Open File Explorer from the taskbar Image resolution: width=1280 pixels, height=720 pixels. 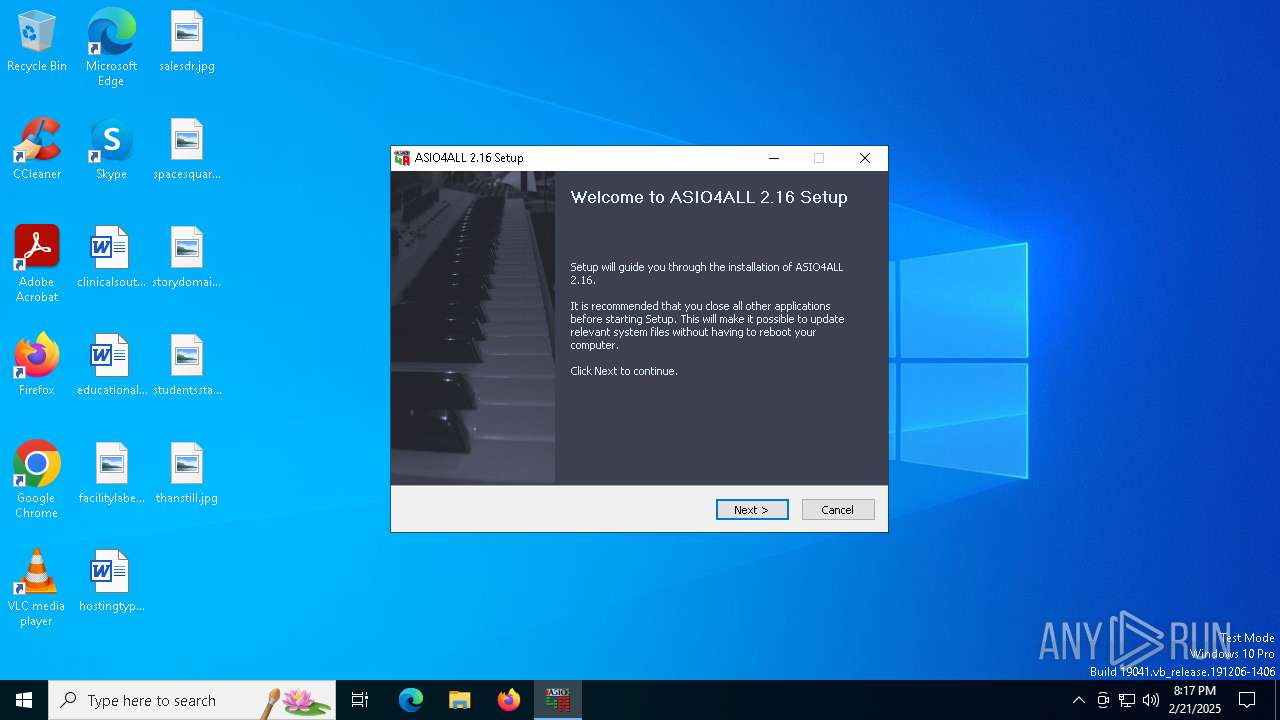(459, 700)
